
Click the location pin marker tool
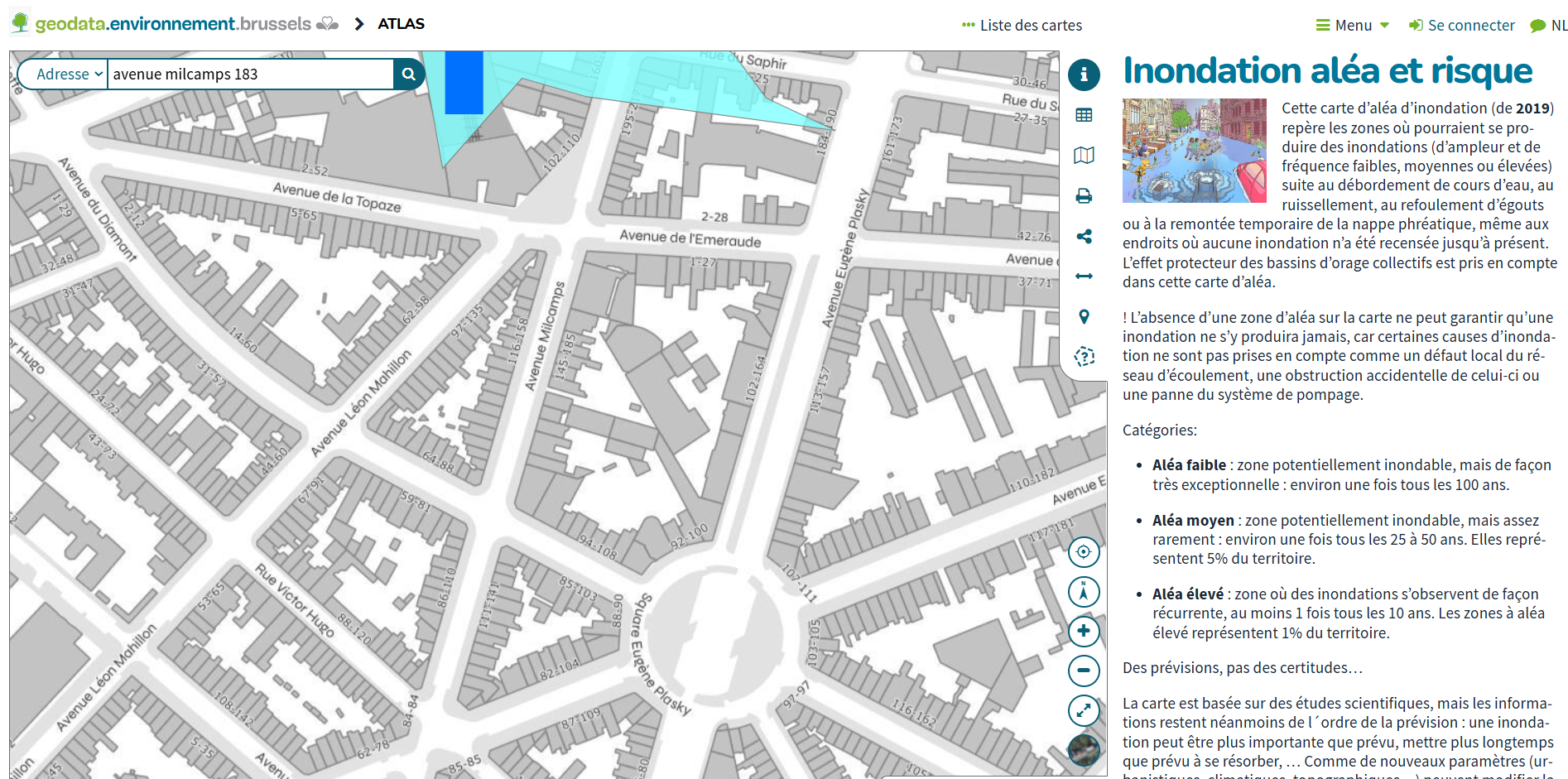pyautogui.click(x=1084, y=317)
